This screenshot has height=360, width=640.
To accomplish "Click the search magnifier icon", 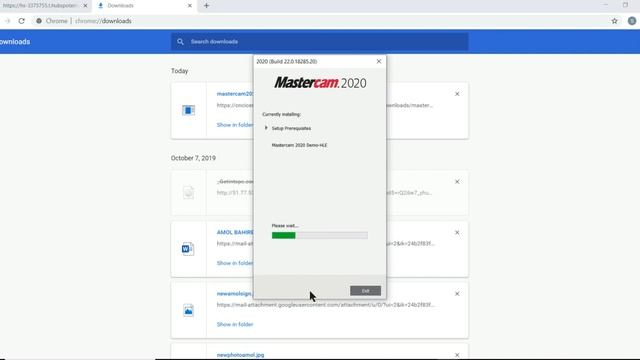I will point(180,42).
